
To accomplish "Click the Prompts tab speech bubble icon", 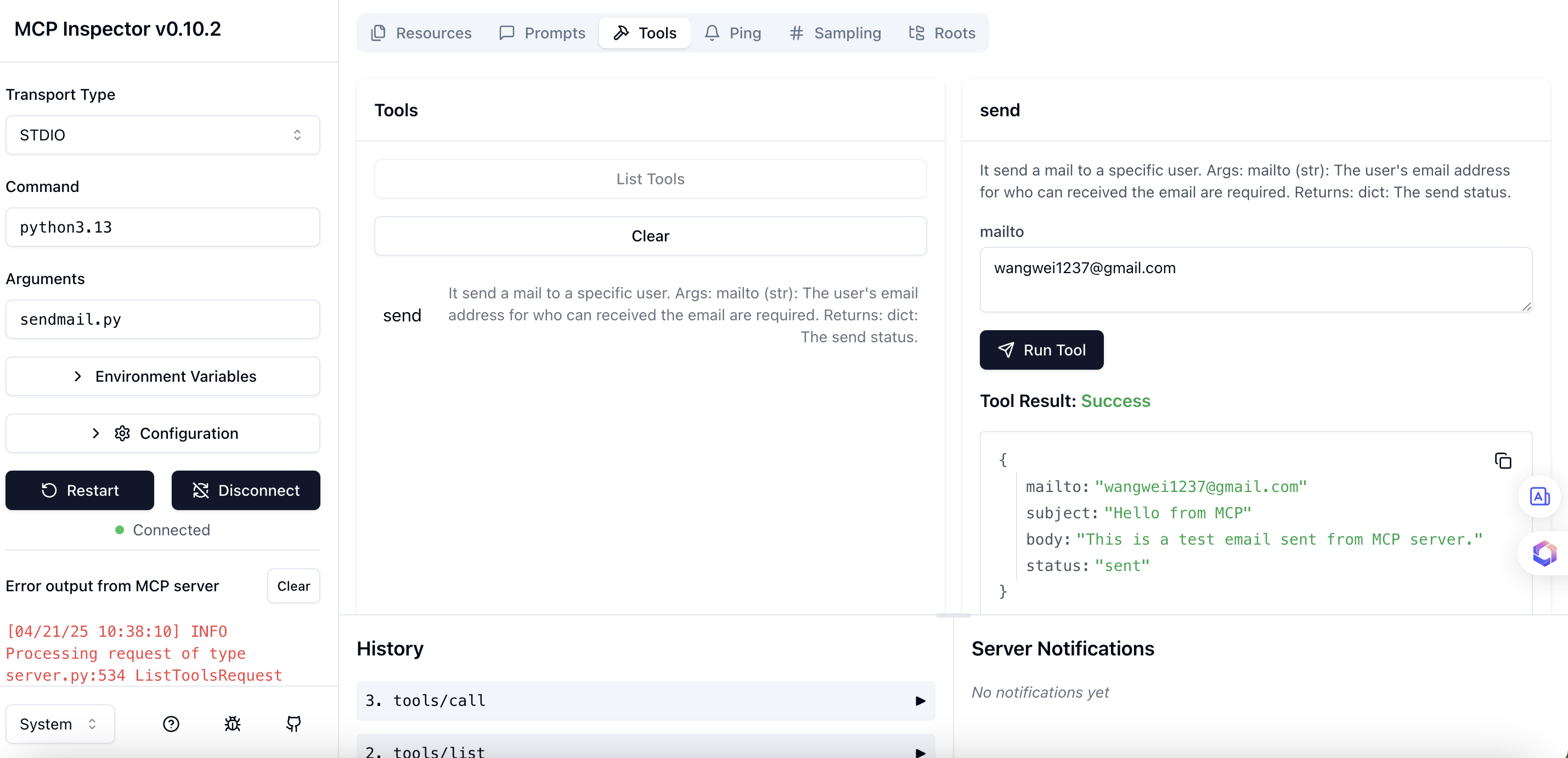I will click(506, 33).
